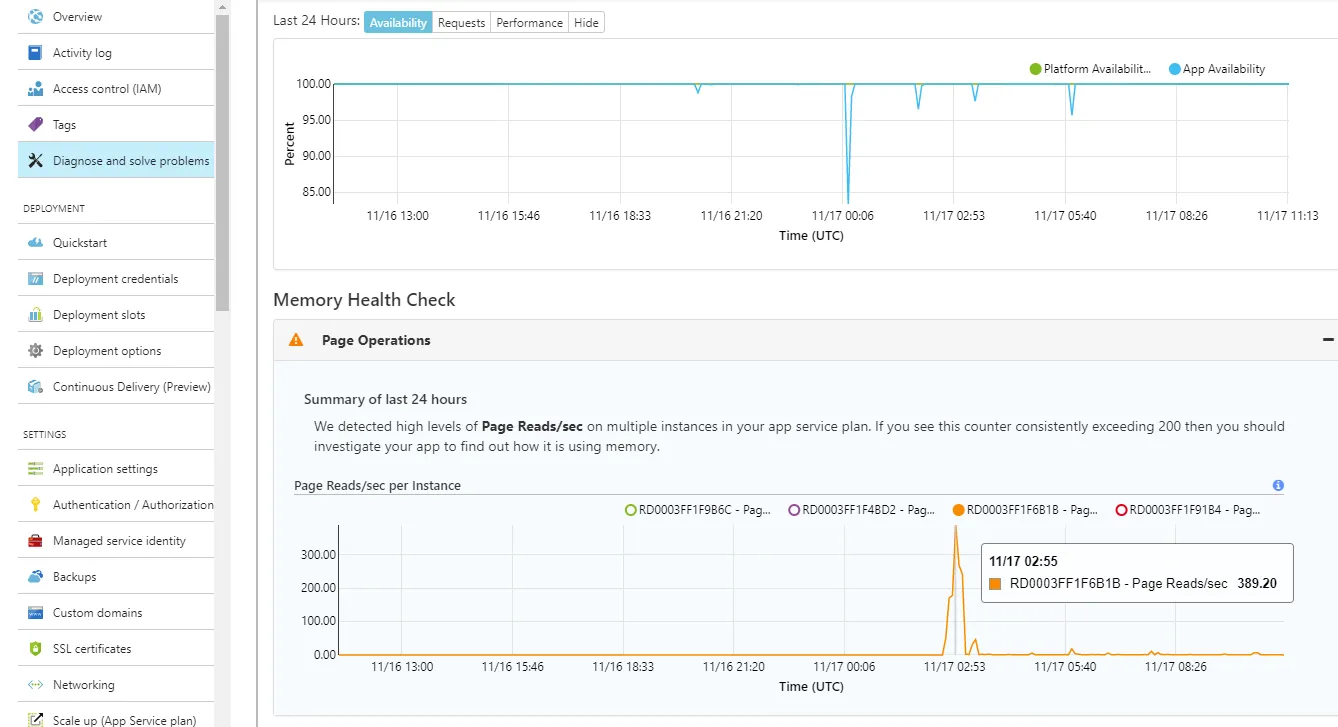
Task: Click the Application settings icon
Action: (36, 469)
